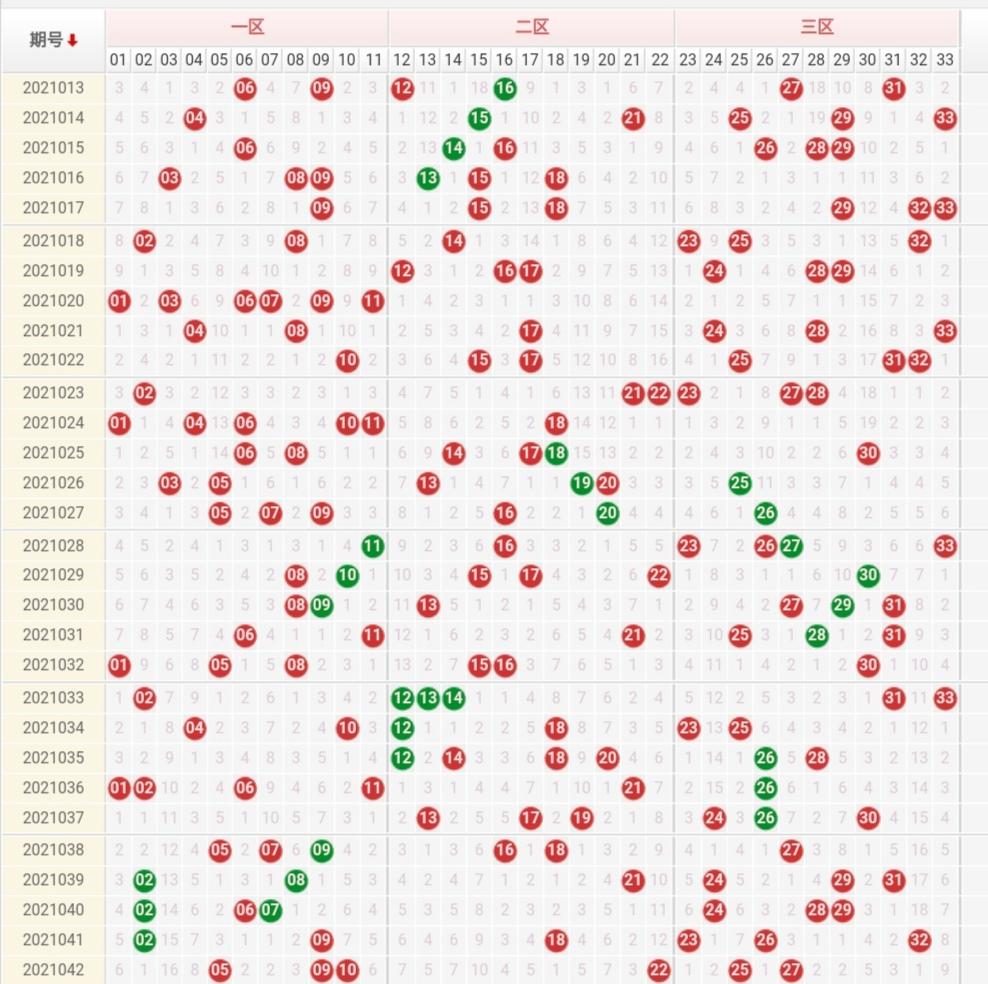Click red ball 12 in row 2021019
988x984 pixels.
[x=402, y=271]
